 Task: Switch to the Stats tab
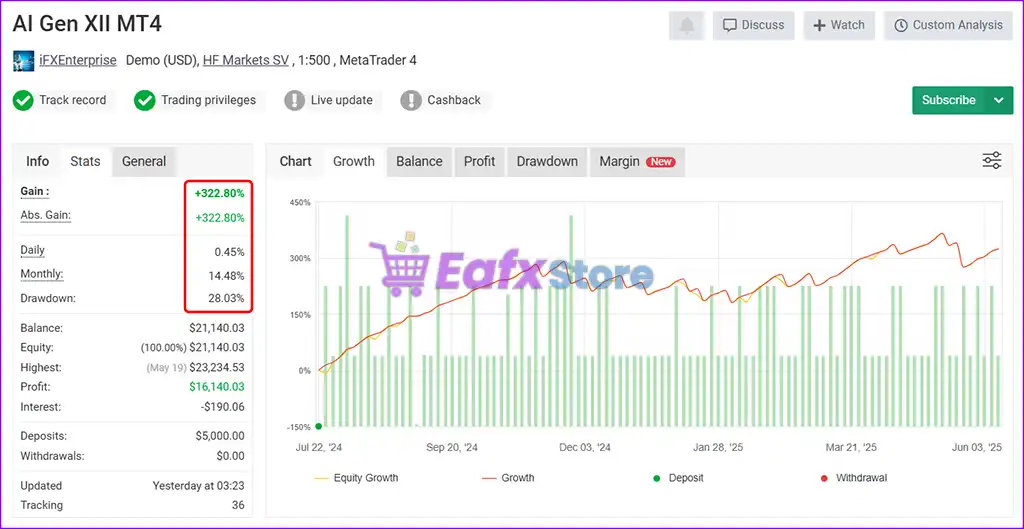coord(86,161)
